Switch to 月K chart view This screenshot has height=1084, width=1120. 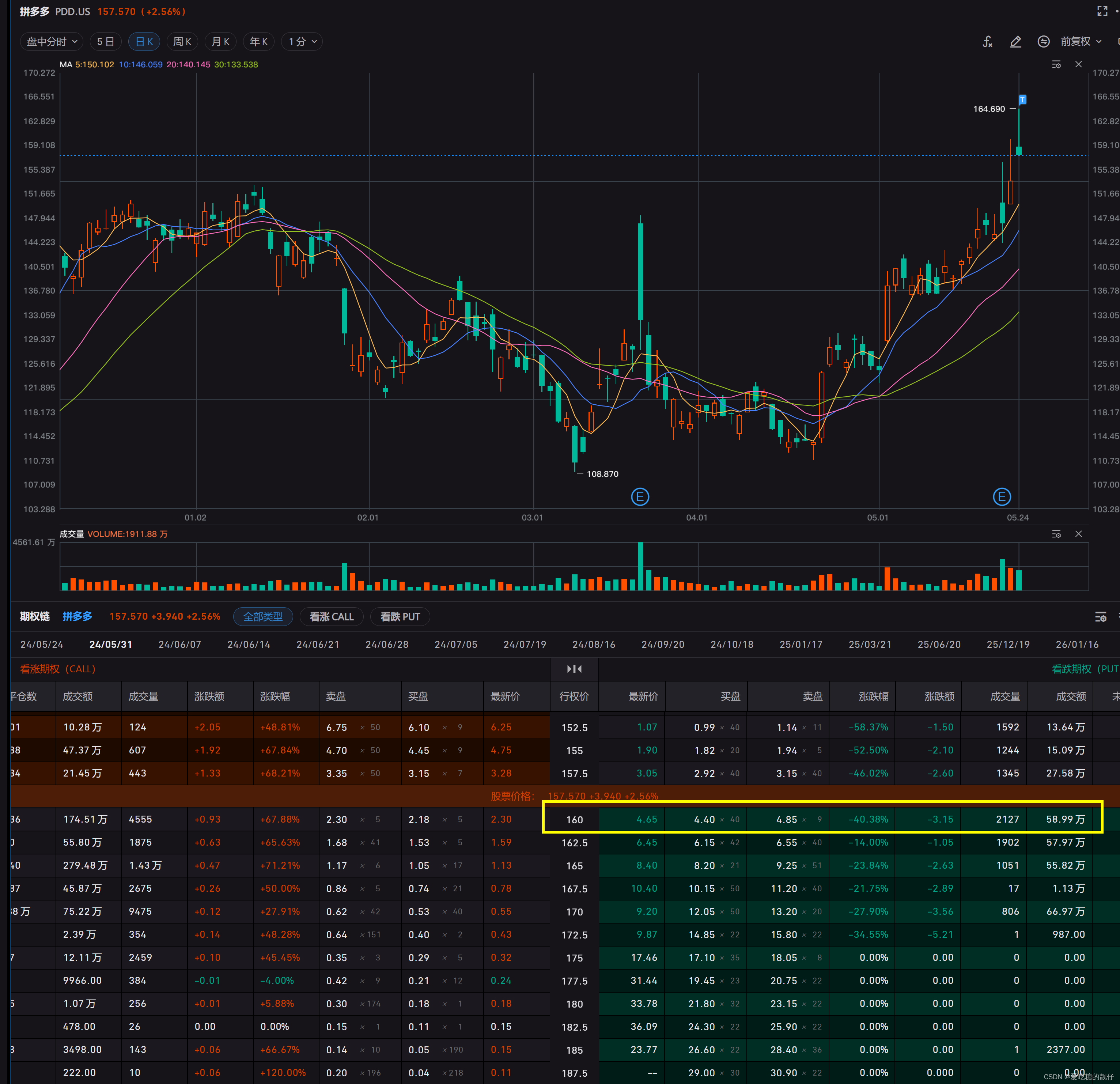click(x=220, y=42)
